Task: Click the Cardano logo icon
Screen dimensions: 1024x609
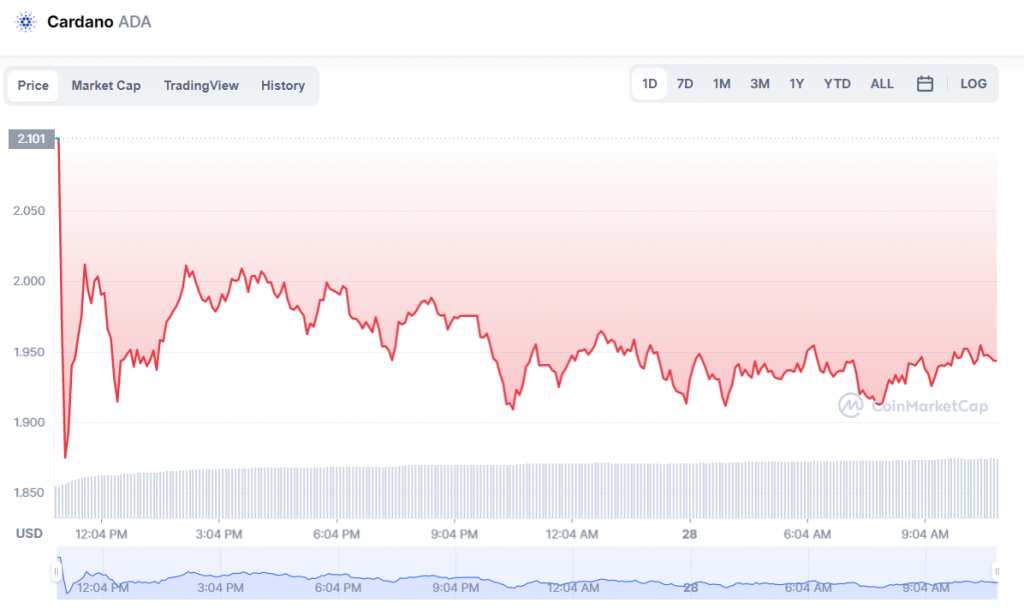Action: pyautogui.click(x=25, y=22)
